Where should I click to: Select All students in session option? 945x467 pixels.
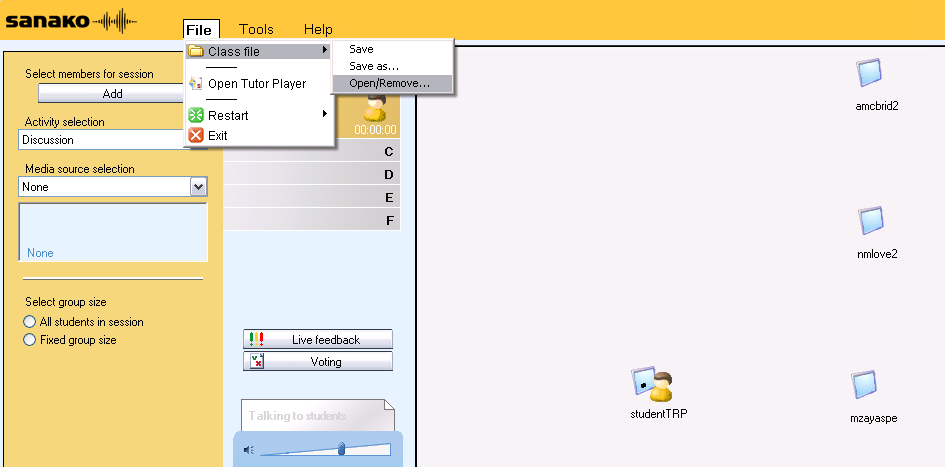30,322
